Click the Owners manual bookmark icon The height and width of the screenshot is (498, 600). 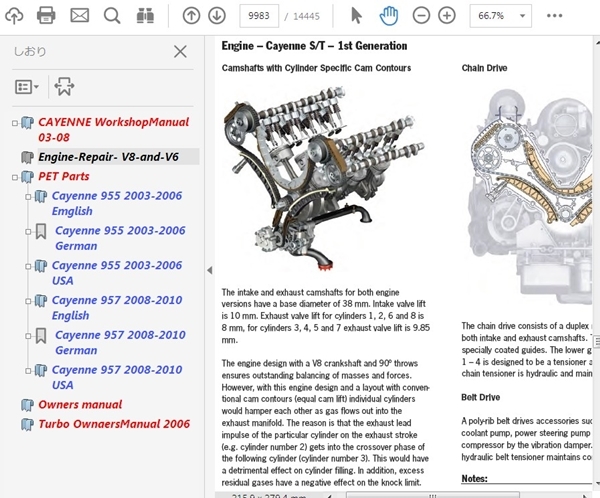pyautogui.click(x=27, y=405)
